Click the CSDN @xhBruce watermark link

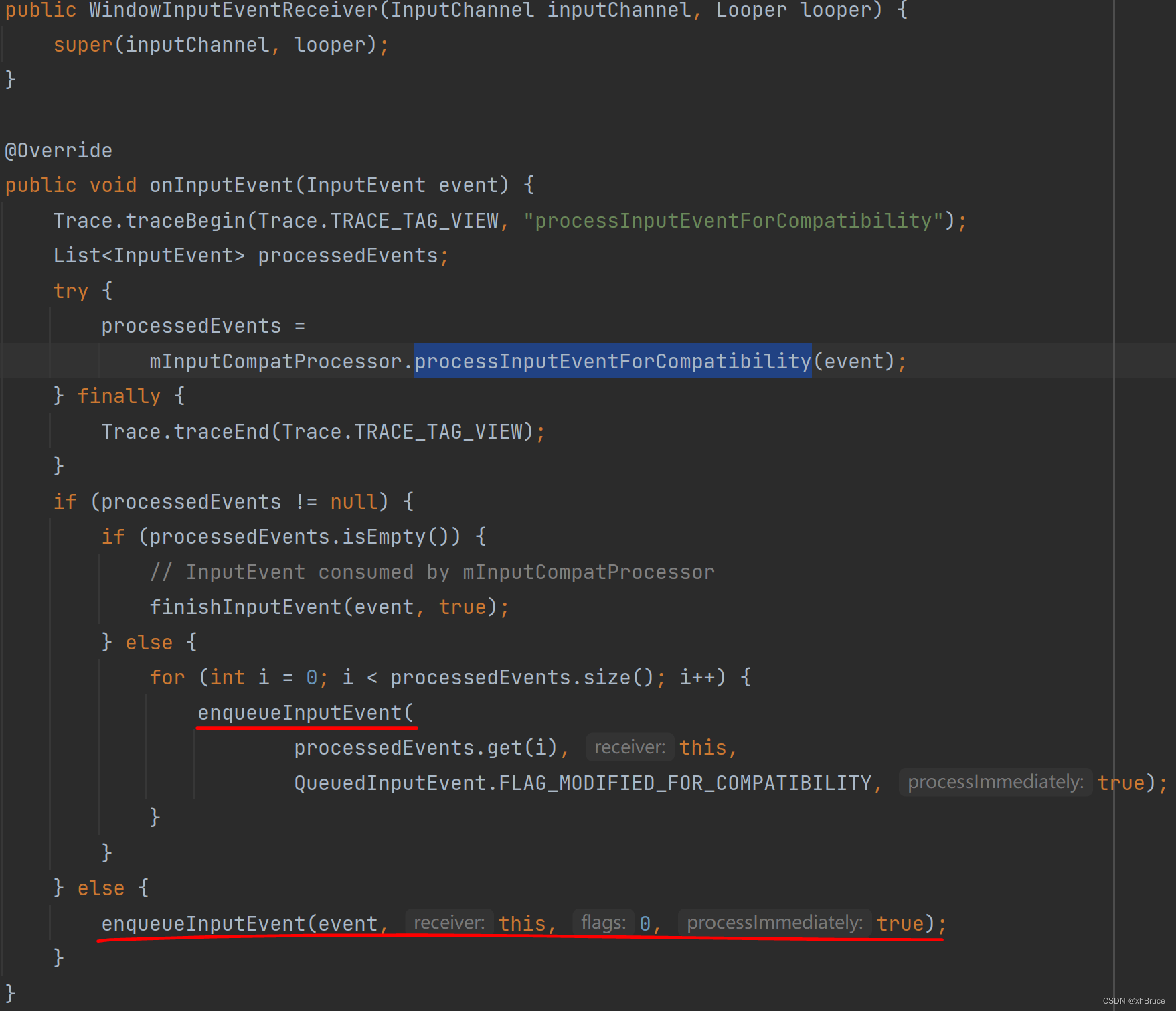pos(1135,1001)
